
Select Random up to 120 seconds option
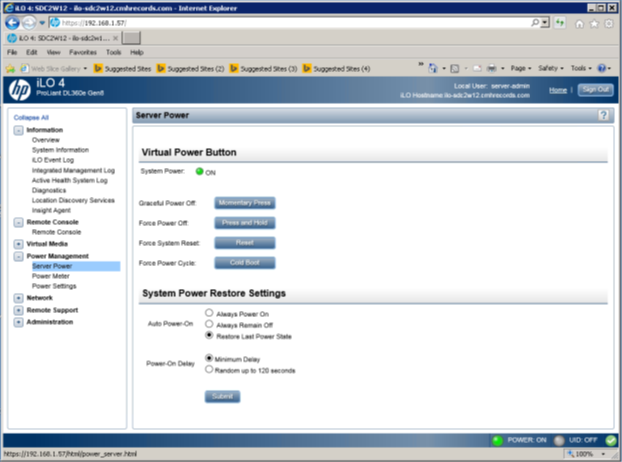(x=209, y=369)
